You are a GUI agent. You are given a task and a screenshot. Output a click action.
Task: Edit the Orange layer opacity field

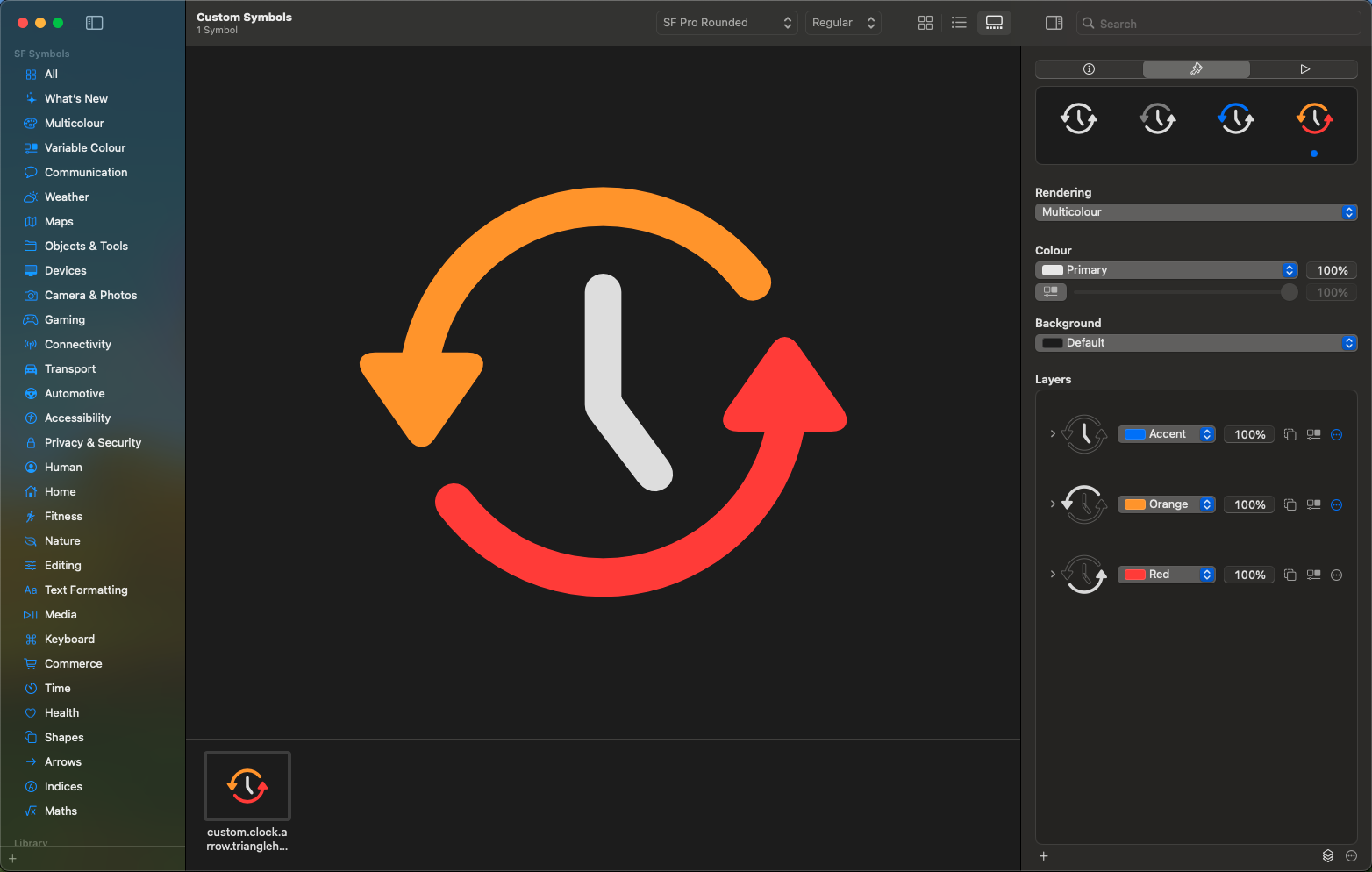[1249, 504]
